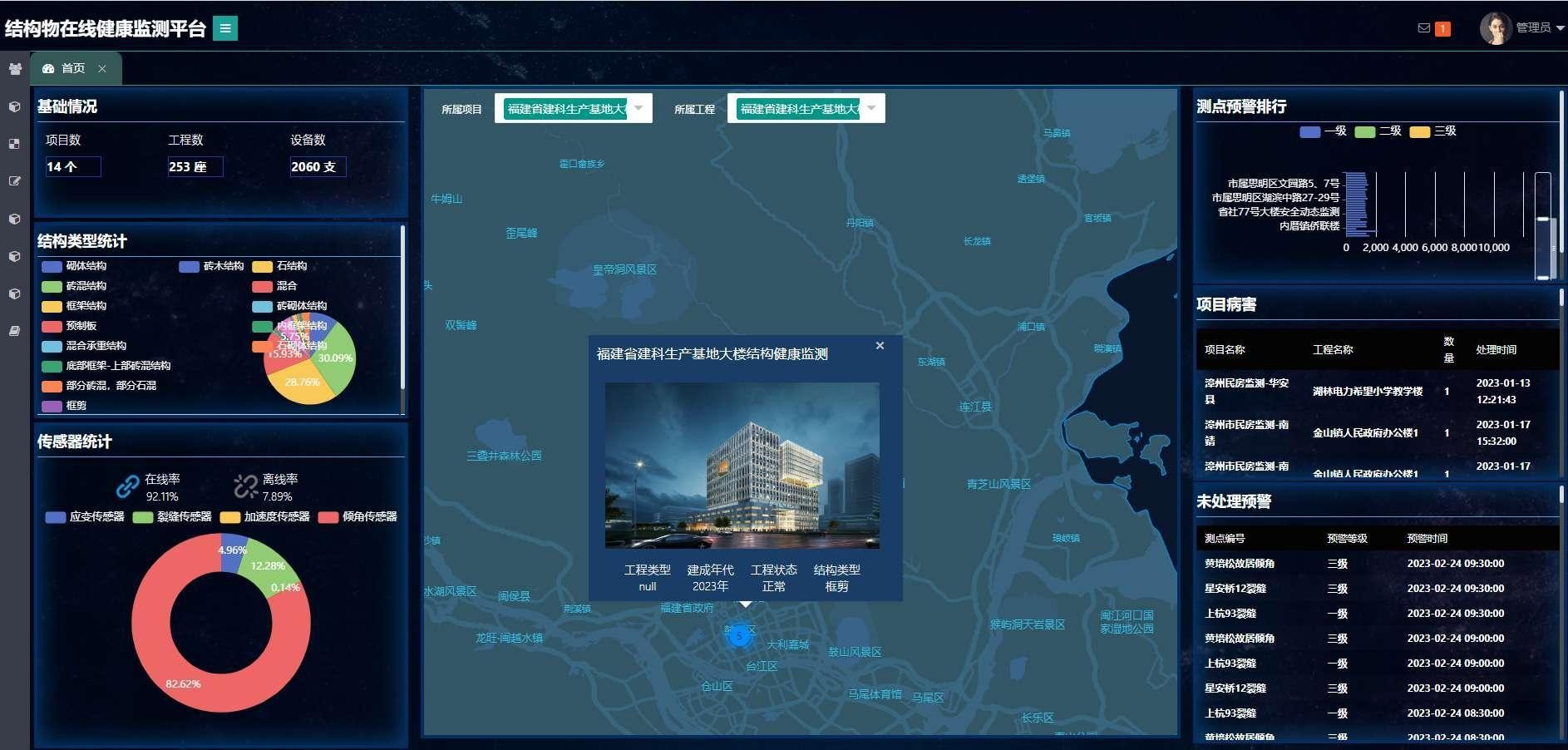Click the book icon at sidebar bottom

[x=14, y=331]
